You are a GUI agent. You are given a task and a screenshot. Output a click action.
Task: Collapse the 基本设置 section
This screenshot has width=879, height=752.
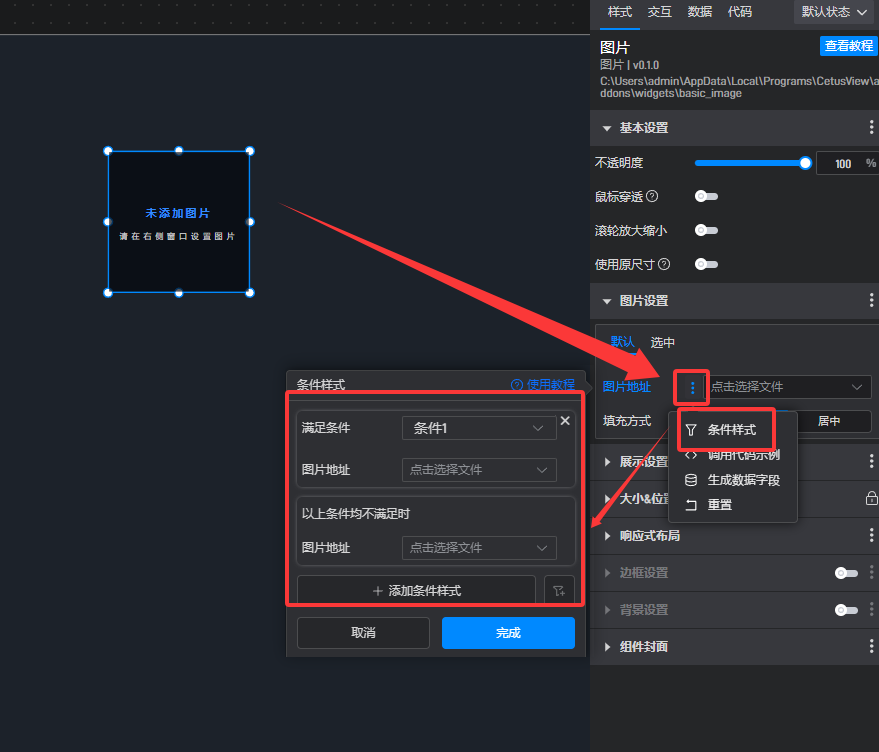(606, 128)
